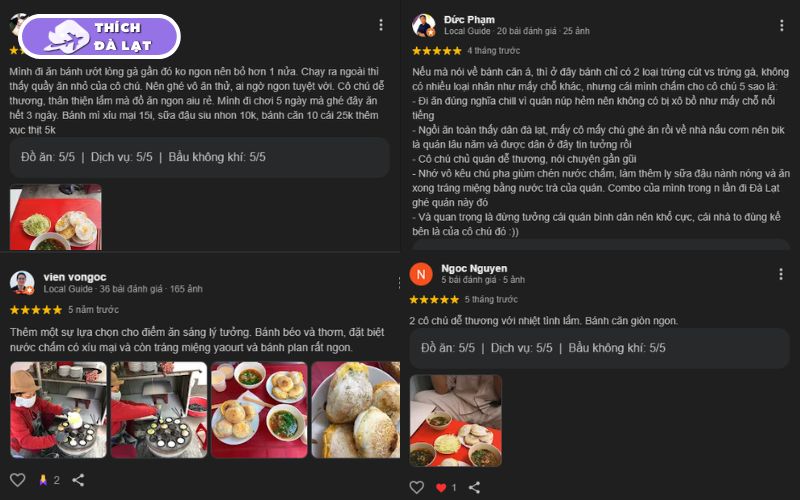This screenshot has height=500, width=800.
Task: Open the Thích Đà Lạt logo badge
Action: 99,36
